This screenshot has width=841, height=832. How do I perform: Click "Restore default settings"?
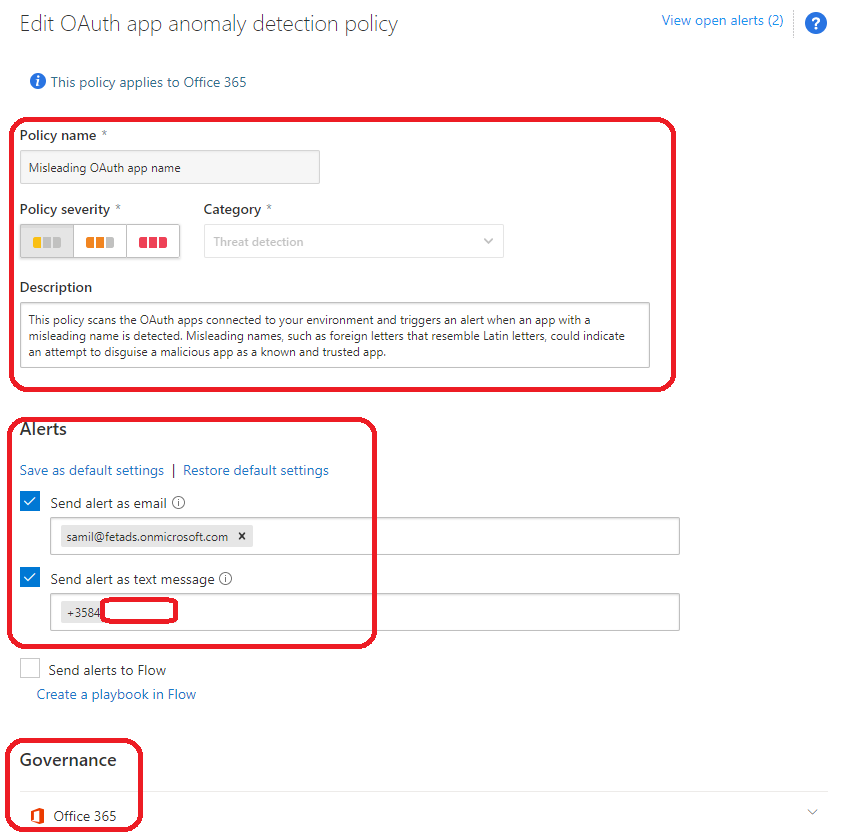(255, 470)
